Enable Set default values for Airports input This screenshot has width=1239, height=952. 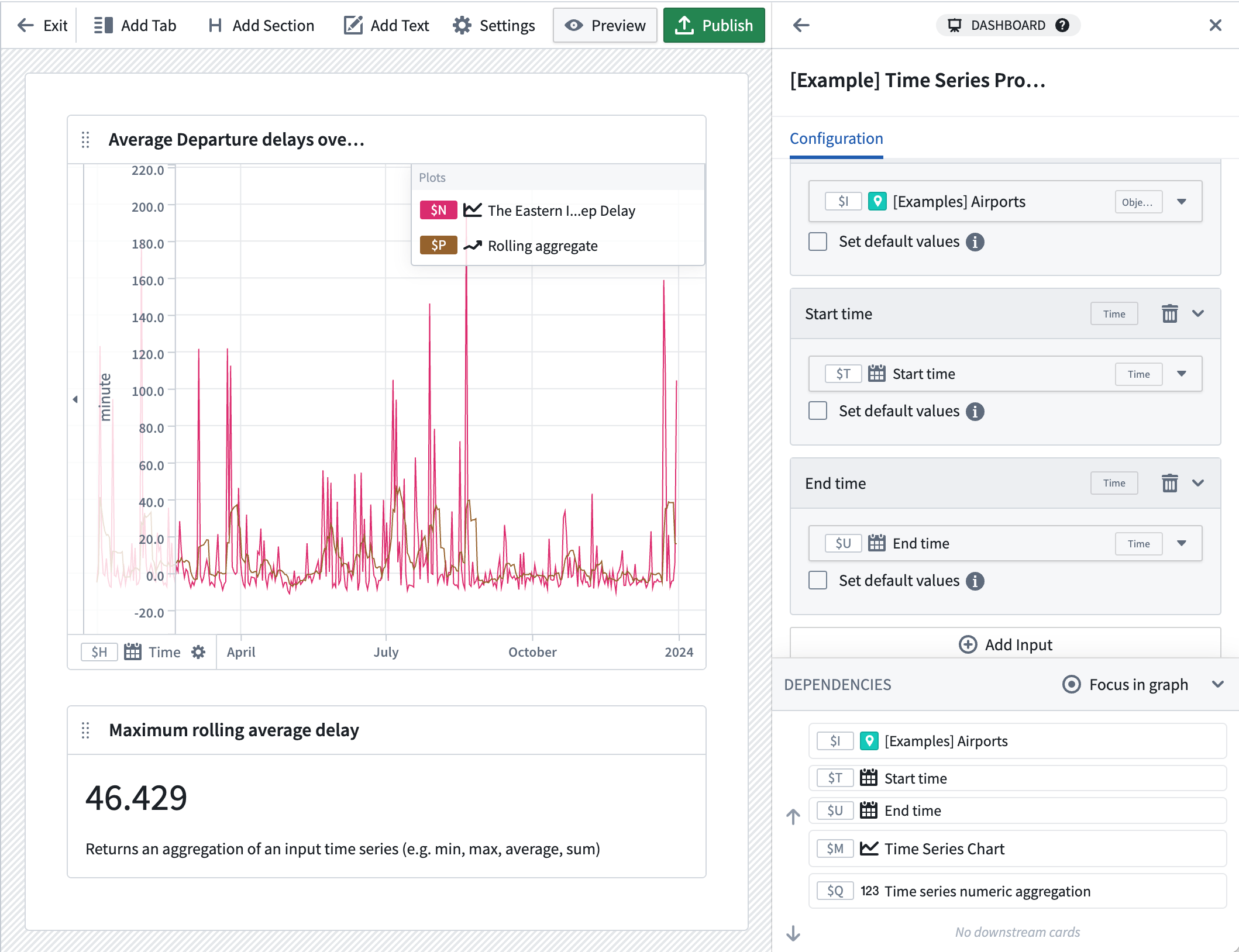(820, 241)
